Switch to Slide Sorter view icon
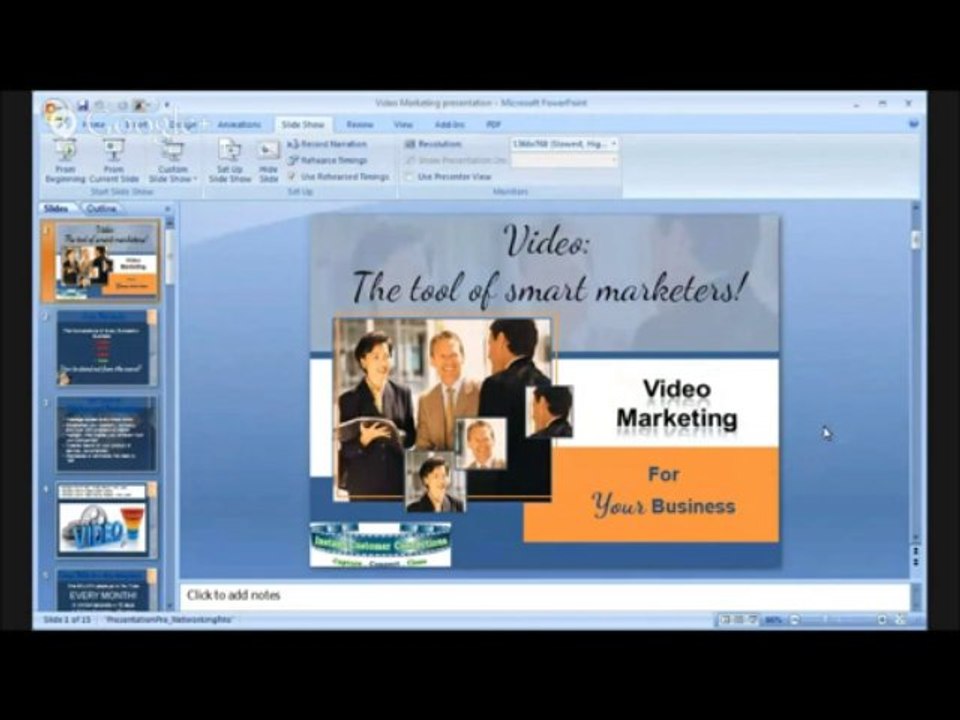The height and width of the screenshot is (720, 960). pos(740,620)
